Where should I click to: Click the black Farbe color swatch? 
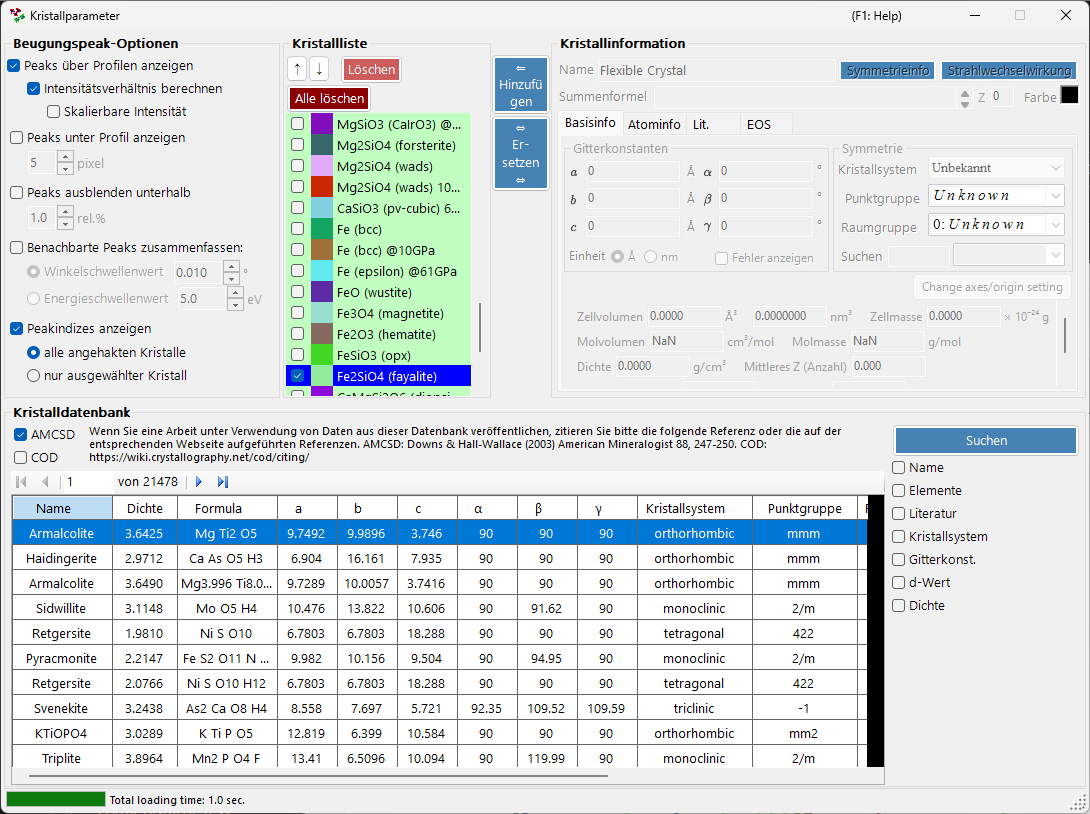pos(1069,95)
